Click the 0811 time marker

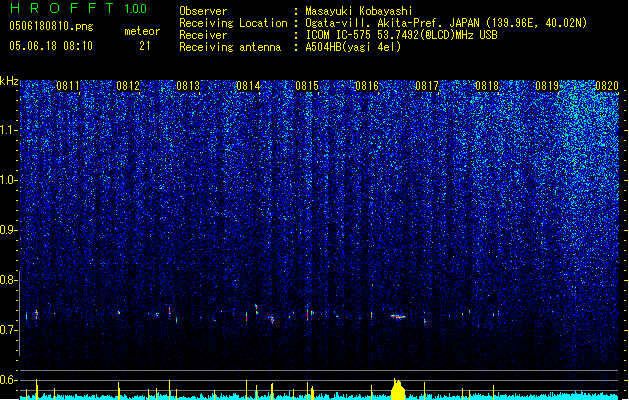click(68, 86)
